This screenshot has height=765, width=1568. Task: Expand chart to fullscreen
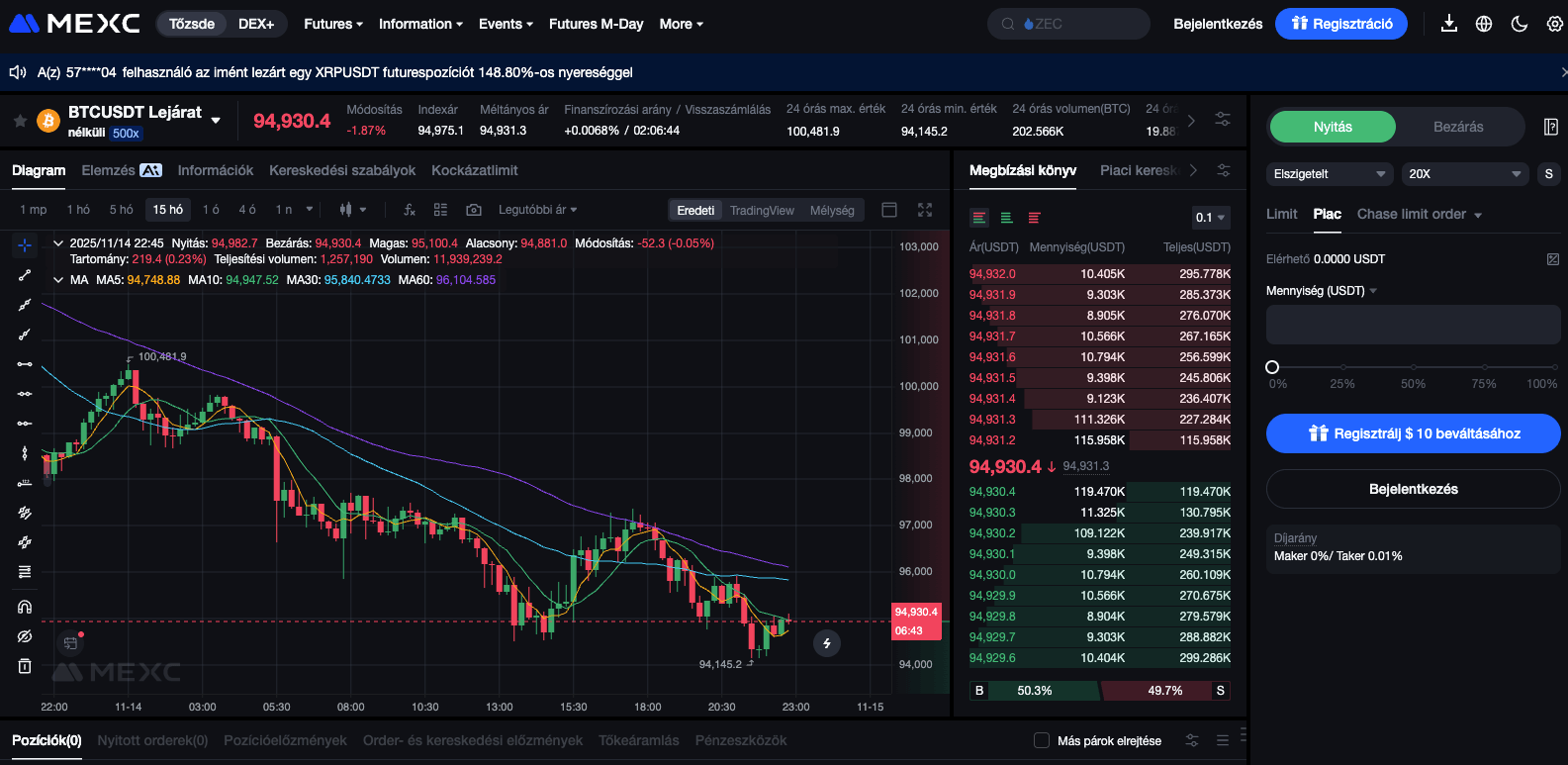click(925, 210)
